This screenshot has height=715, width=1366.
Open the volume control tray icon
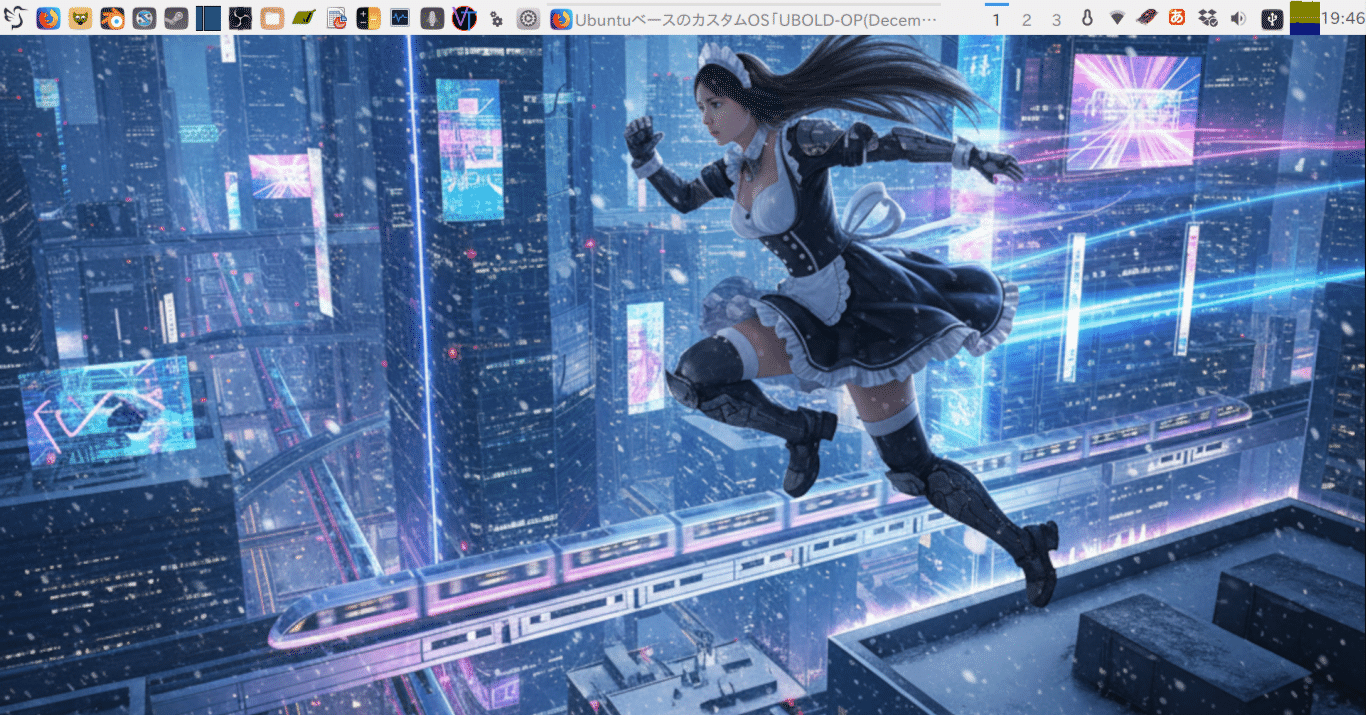[x=1238, y=18]
